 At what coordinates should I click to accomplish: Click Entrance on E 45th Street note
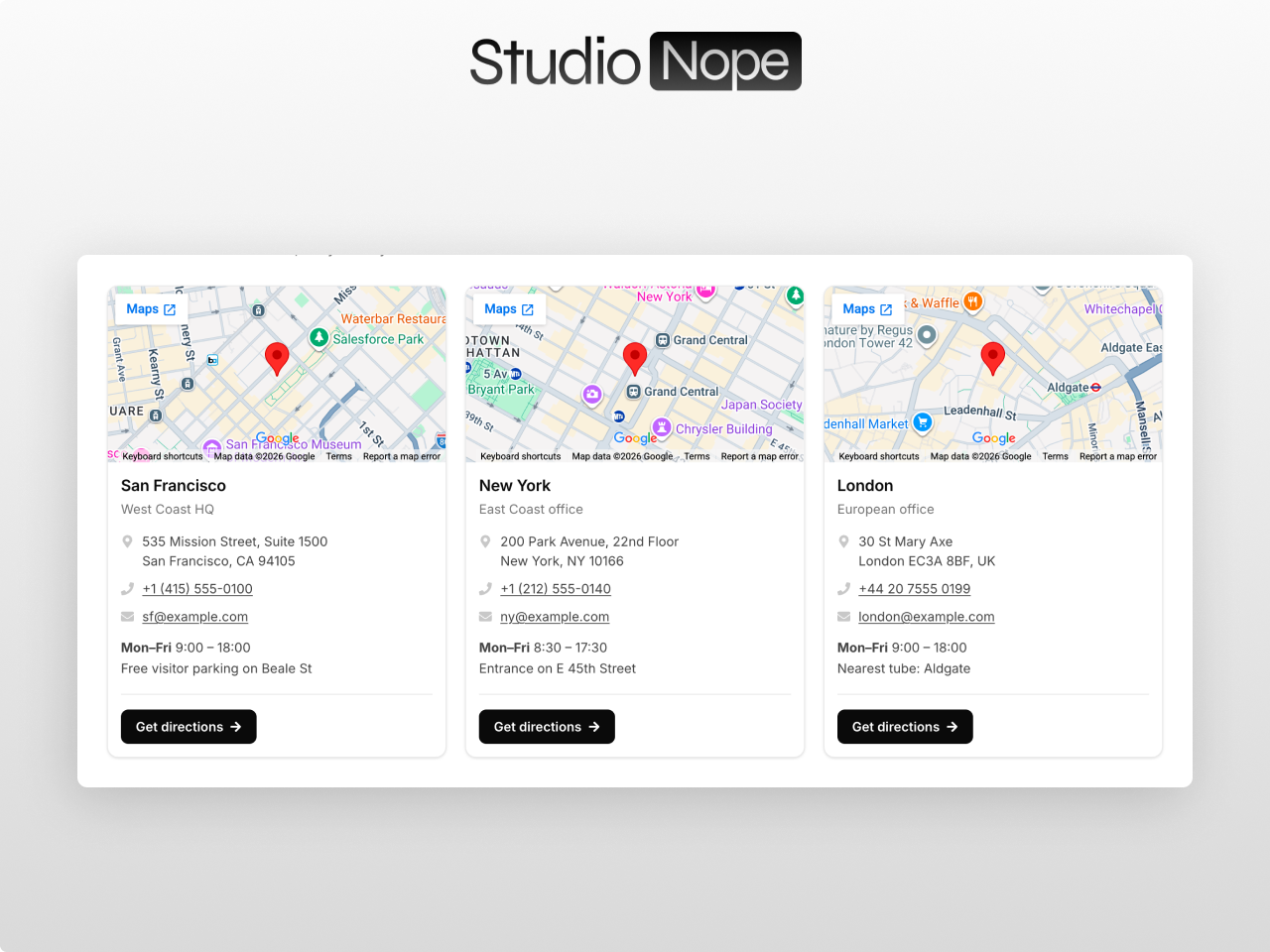click(558, 669)
